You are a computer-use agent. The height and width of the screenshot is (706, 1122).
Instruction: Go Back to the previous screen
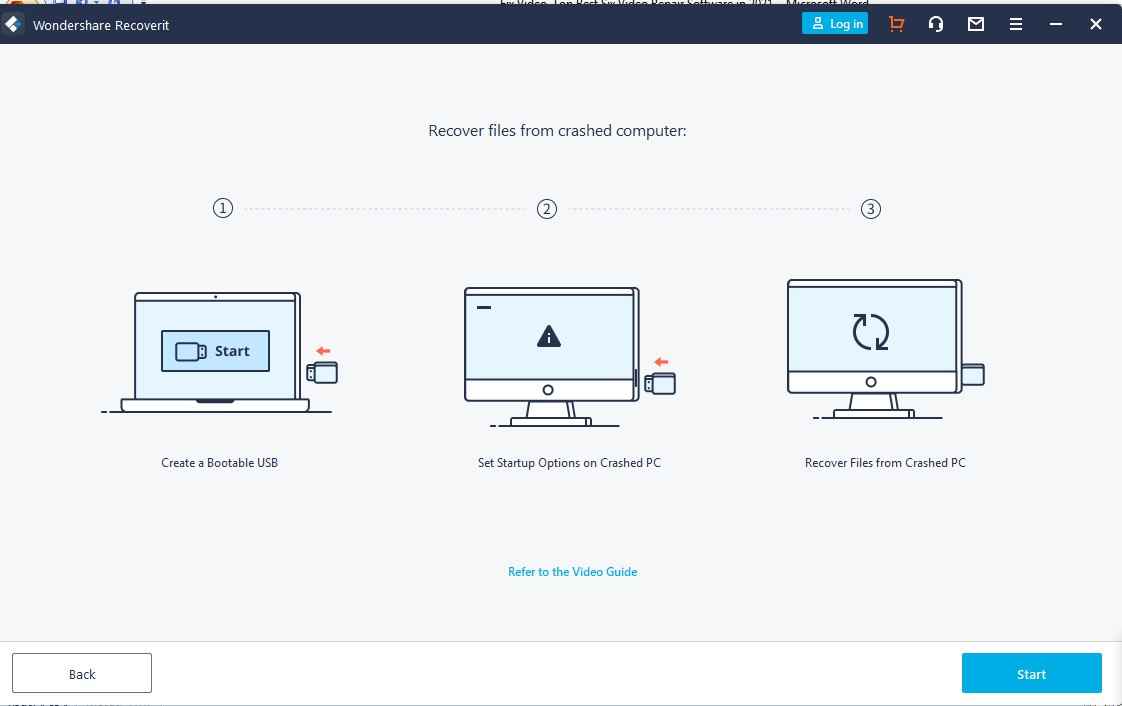(x=82, y=673)
